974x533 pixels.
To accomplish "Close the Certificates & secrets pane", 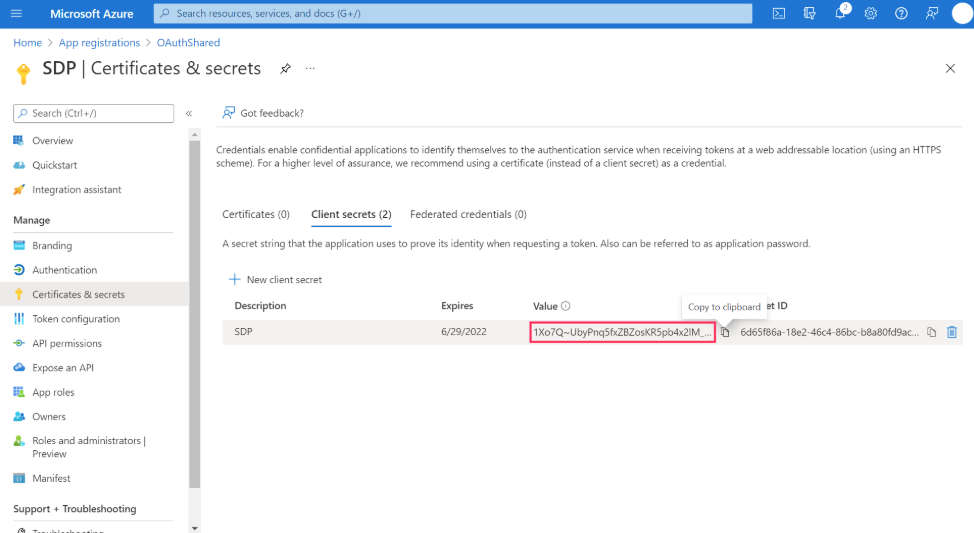I will coord(950,68).
